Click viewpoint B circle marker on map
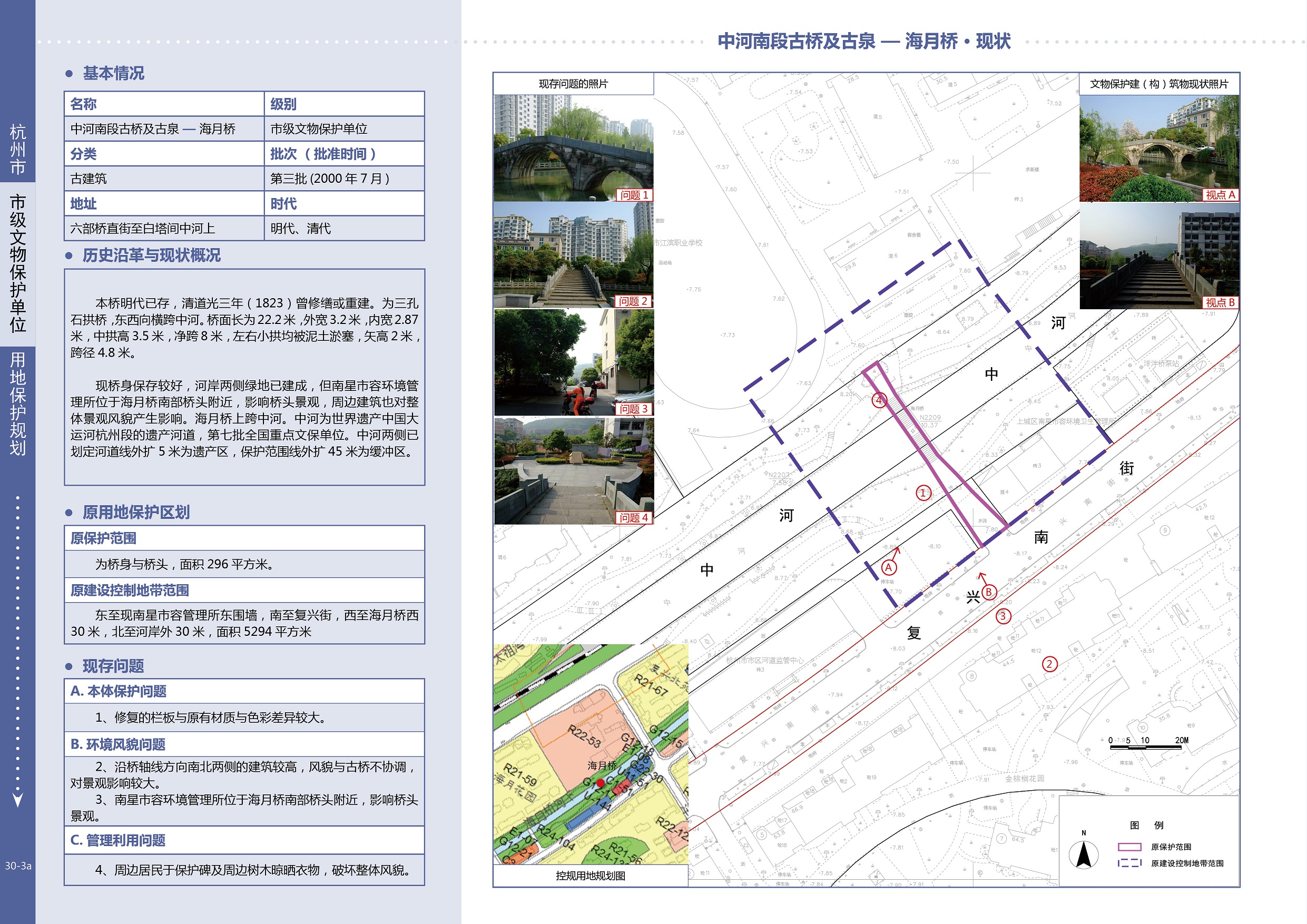 tap(989, 592)
